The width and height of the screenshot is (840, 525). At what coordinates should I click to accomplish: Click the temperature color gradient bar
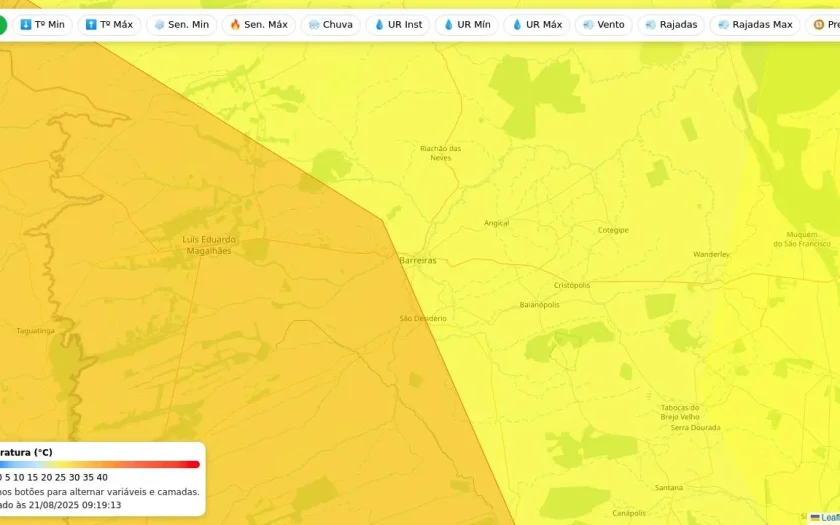click(x=100, y=464)
